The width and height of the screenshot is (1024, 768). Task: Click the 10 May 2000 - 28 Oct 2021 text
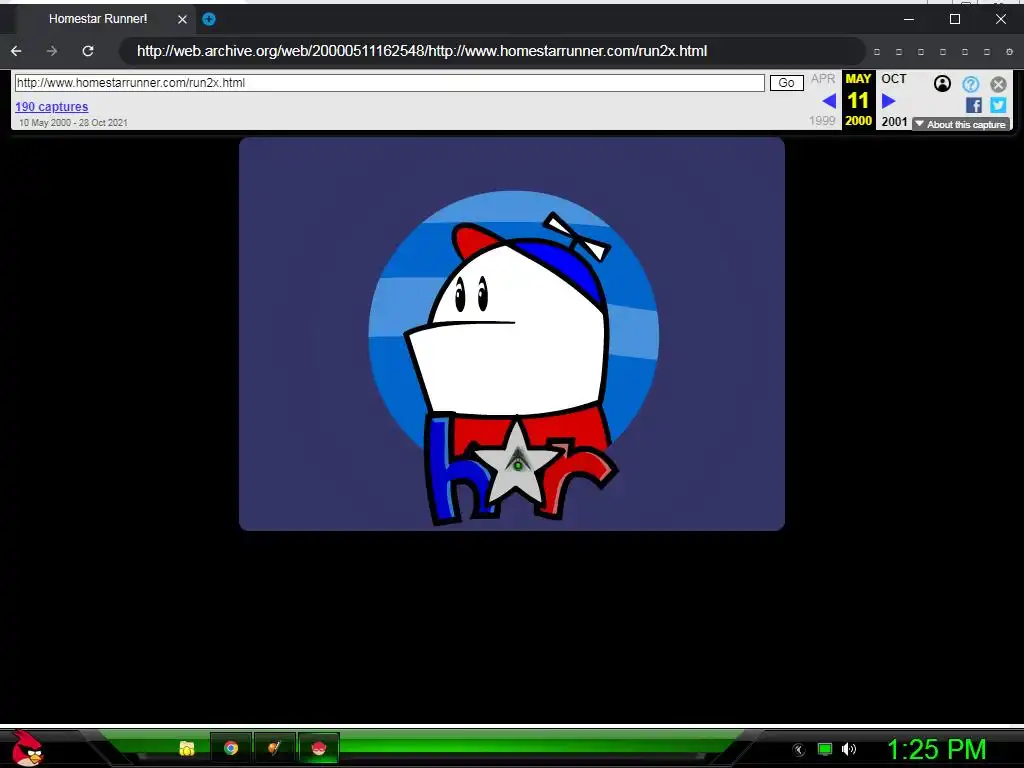73,123
